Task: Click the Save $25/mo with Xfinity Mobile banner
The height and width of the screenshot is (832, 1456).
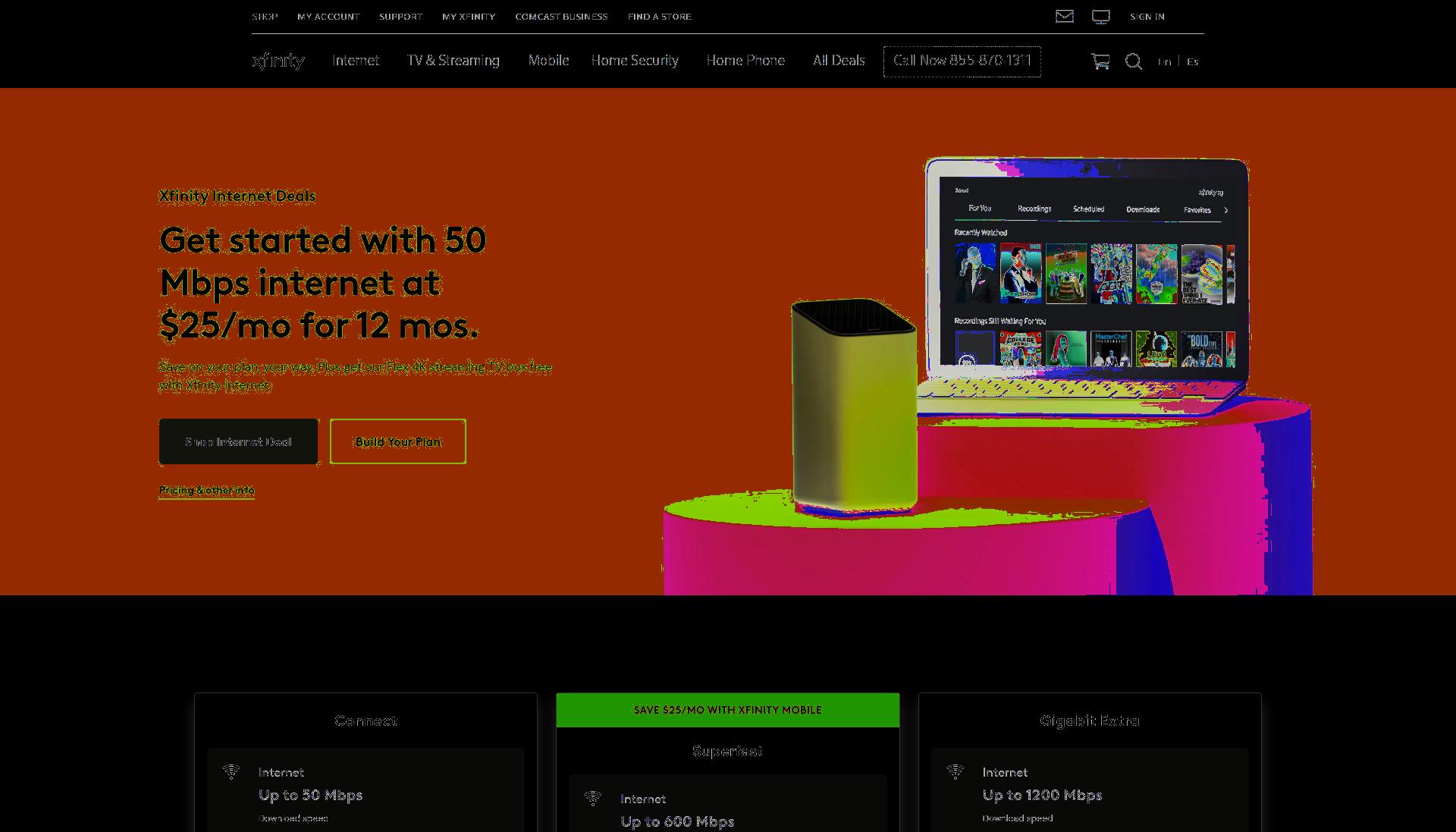Action: click(728, 710)
